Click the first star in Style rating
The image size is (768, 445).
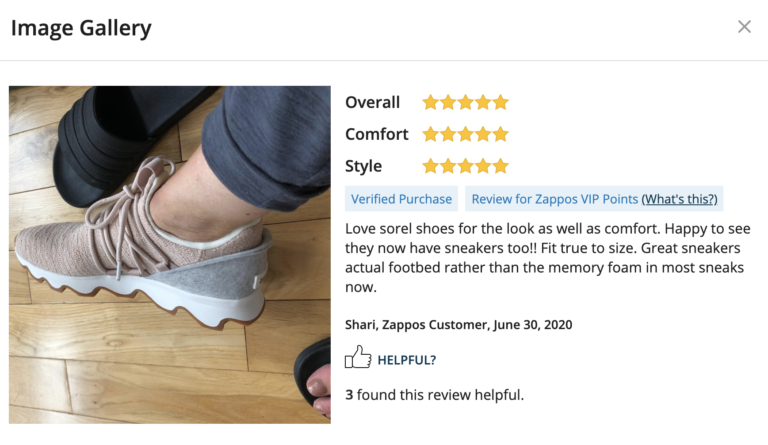[431, 166]
